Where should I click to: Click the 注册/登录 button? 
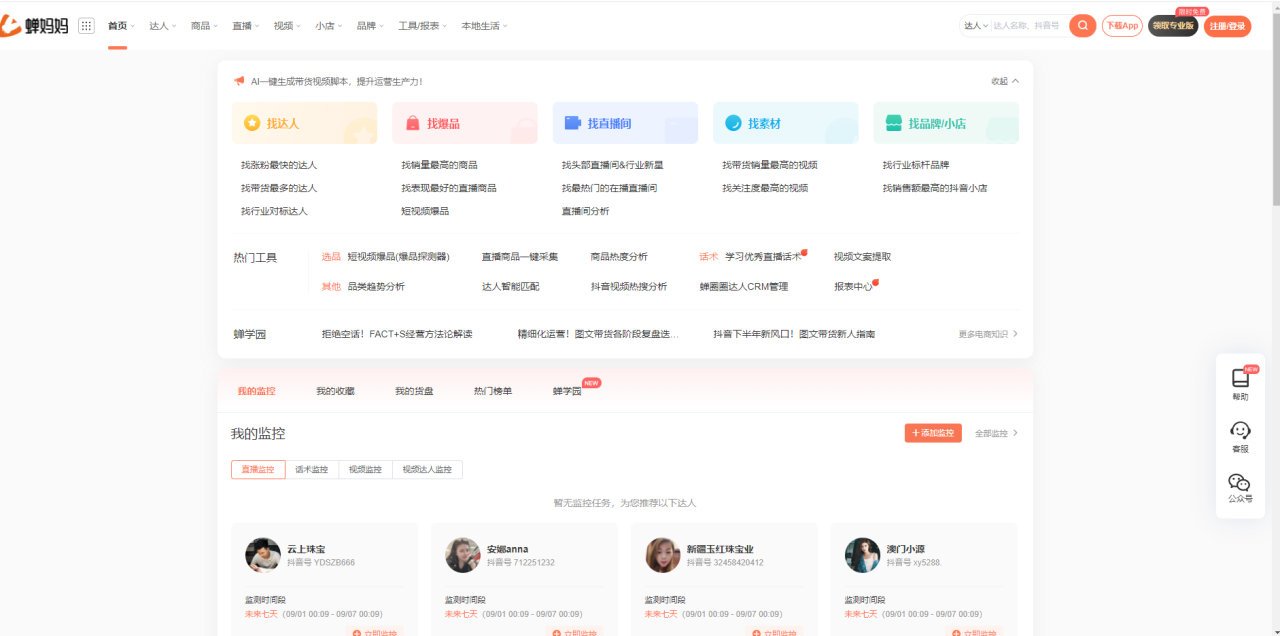point(1227,26)
